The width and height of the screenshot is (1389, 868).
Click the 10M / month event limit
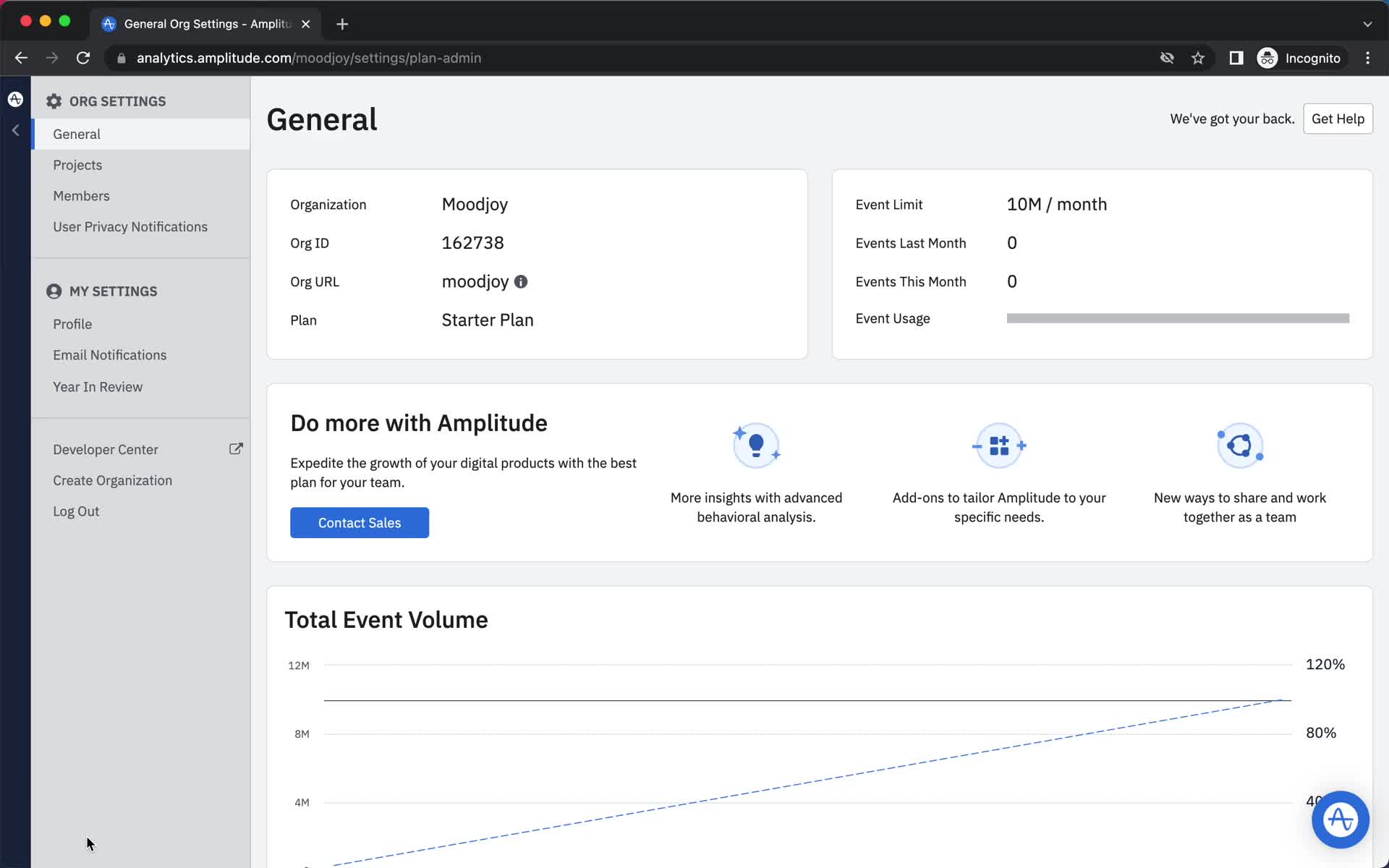[1057, 204]
